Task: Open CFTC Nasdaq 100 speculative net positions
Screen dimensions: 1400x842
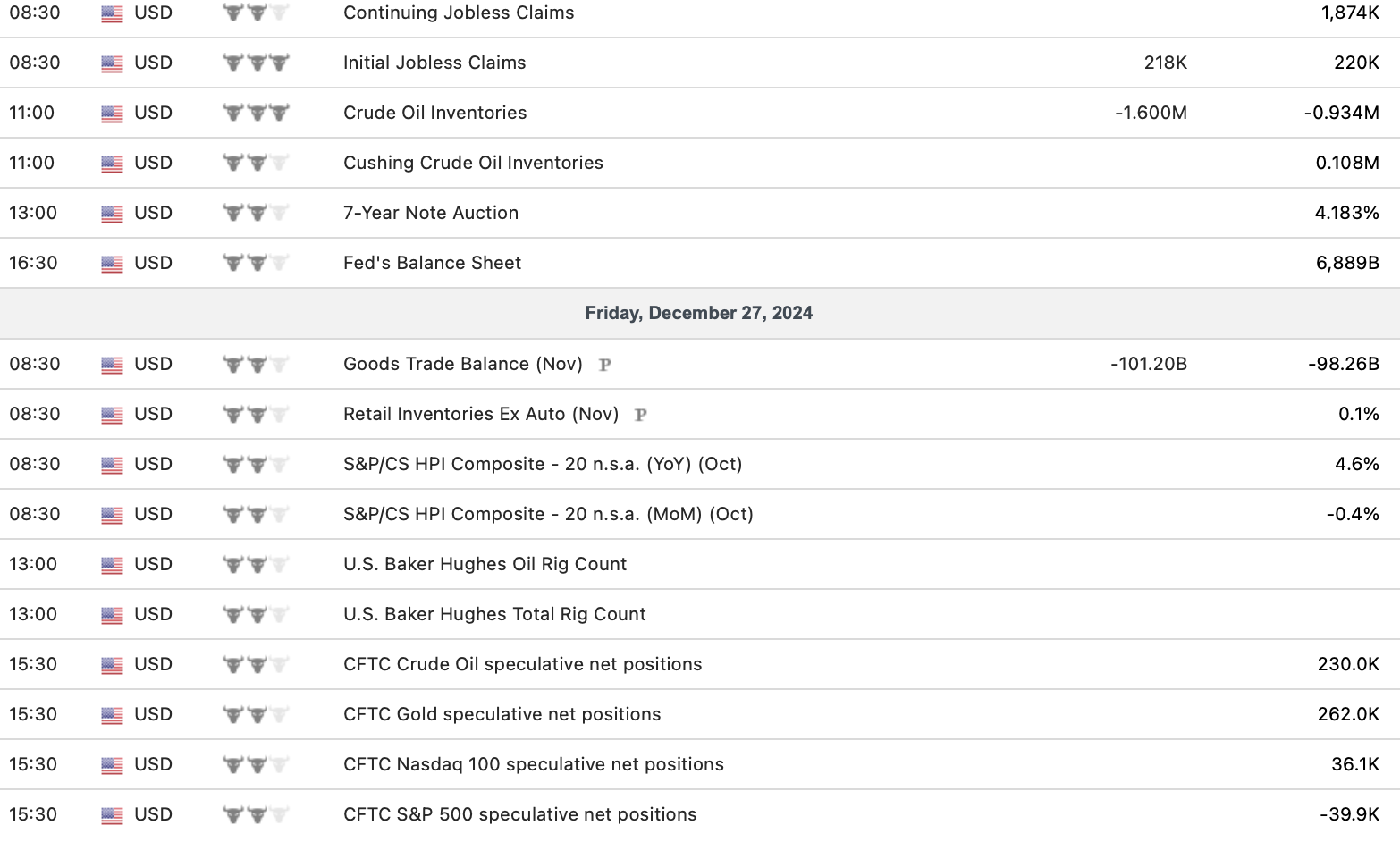Action: pos(533,764)
